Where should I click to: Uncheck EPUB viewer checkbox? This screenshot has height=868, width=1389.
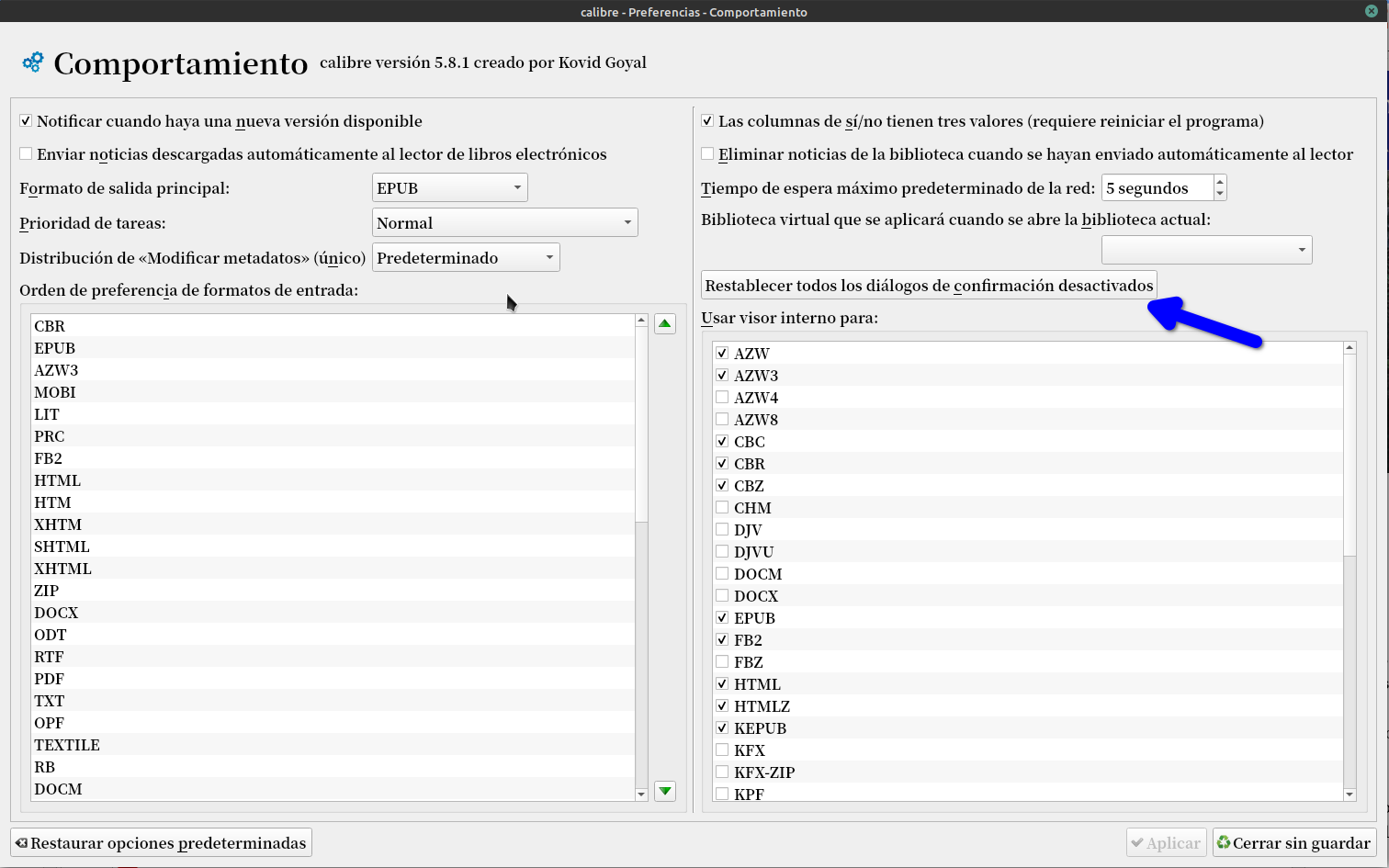(722, 618)
